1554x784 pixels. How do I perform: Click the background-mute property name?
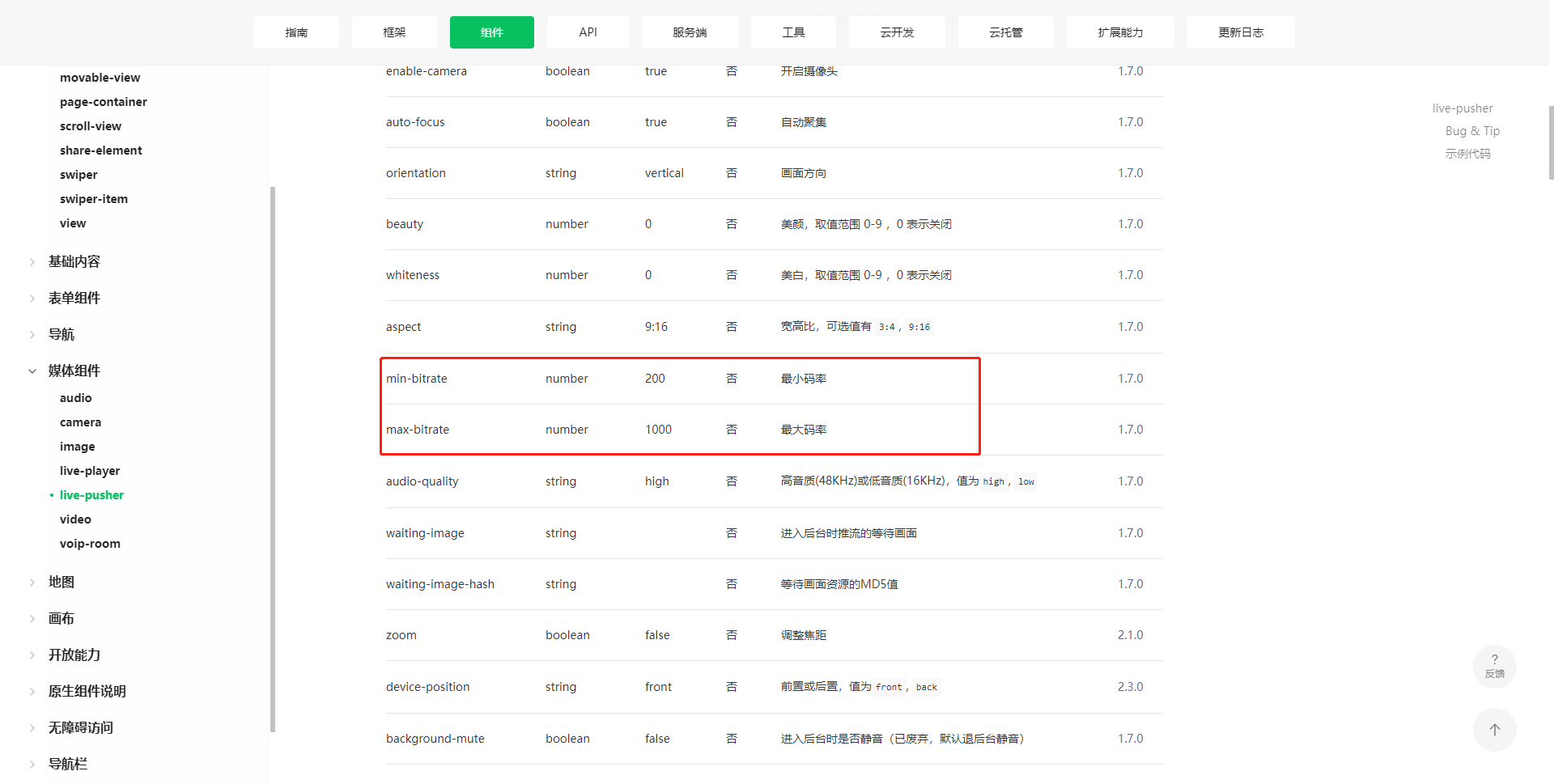coord(435,739)
